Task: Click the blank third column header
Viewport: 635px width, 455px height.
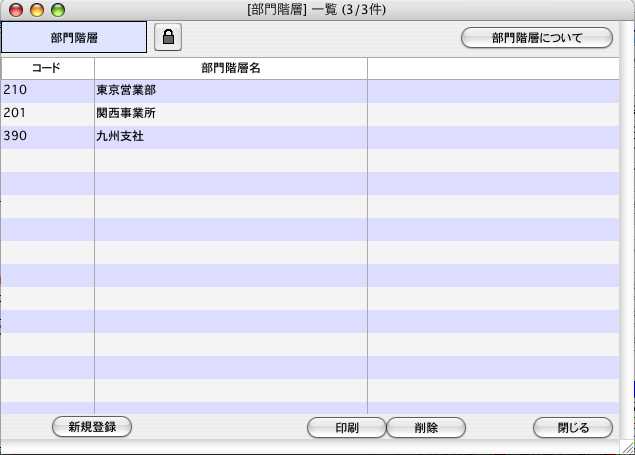Action: coord(494,68)
